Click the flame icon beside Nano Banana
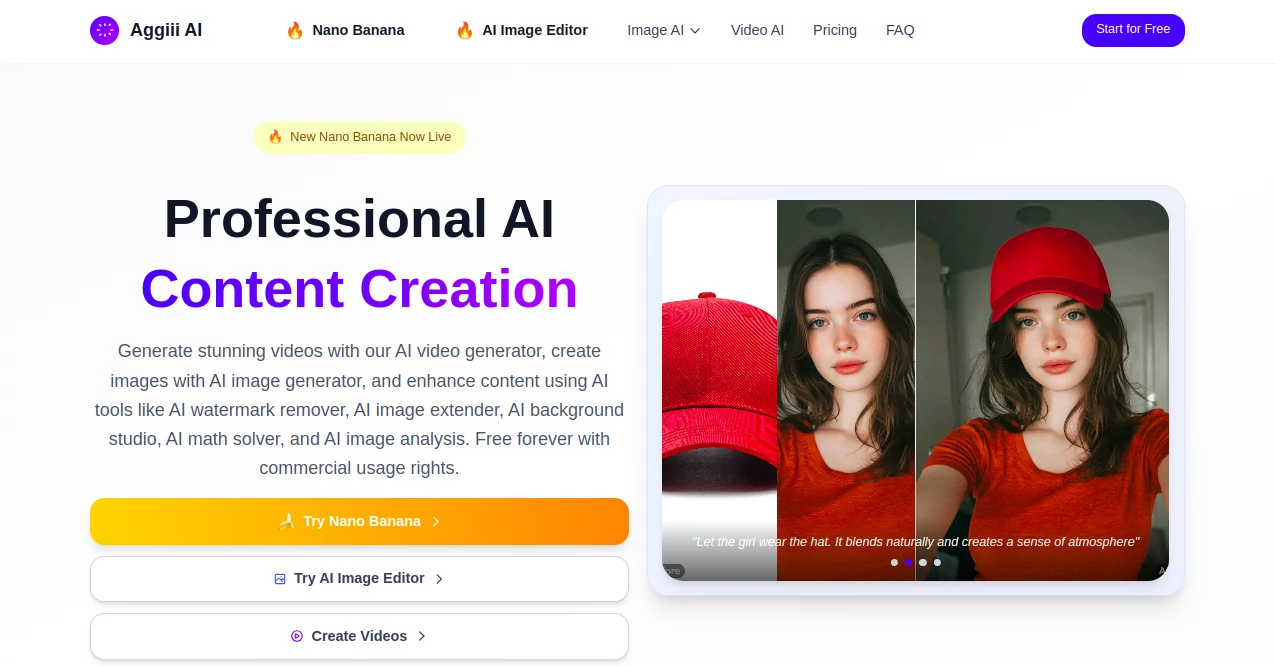The width and height of the screenshot is (1275, 666). (296, 30)
